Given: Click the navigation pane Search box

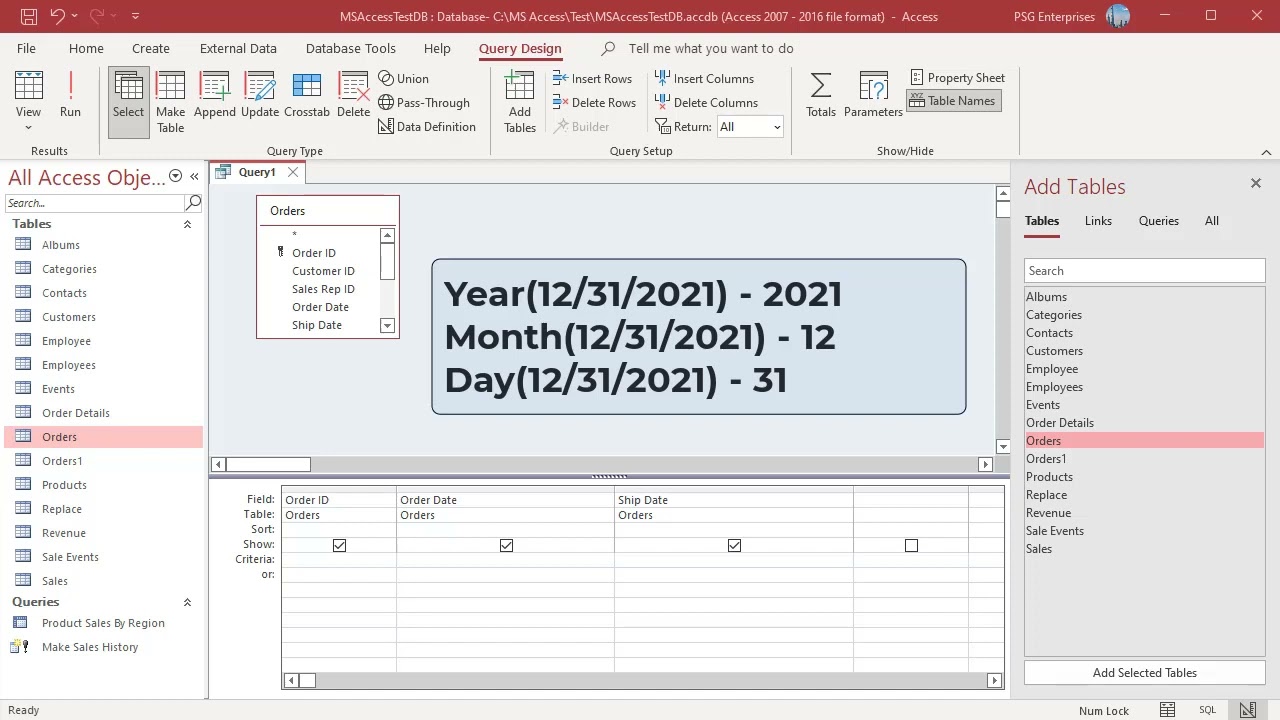Looking at the screenshot, I should tap(95, 202).
